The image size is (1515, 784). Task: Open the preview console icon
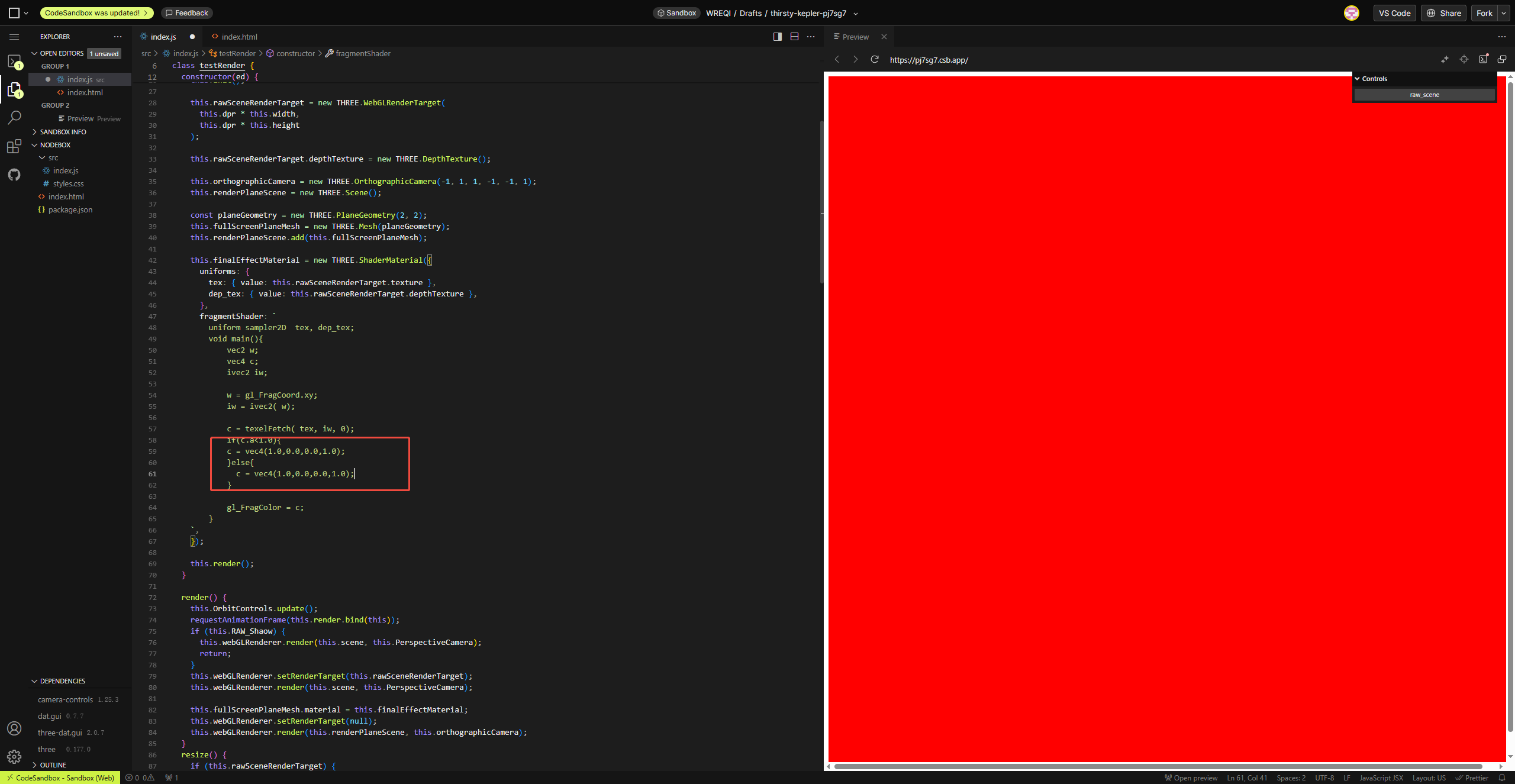(x=1483, y=59)
